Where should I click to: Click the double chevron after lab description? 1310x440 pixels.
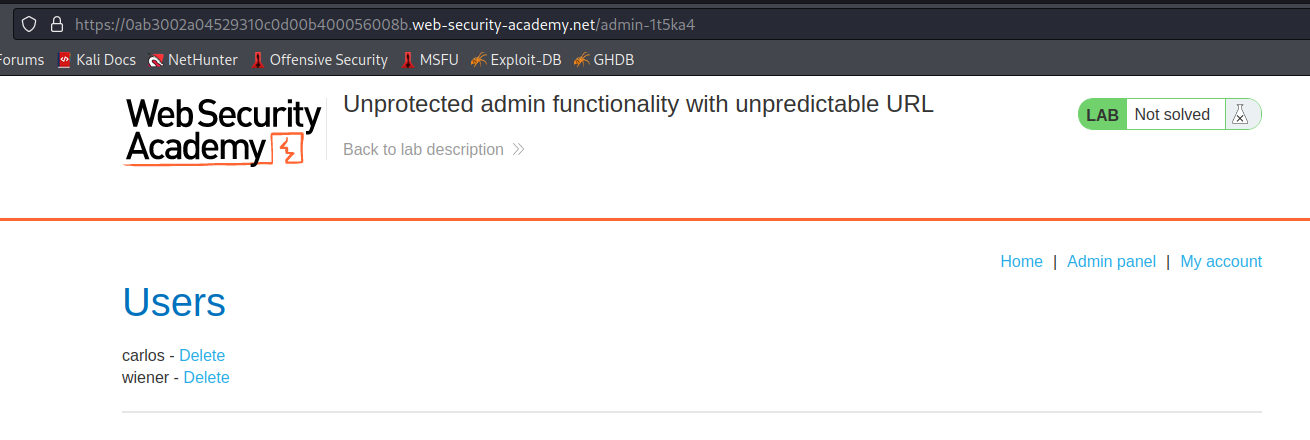click(x=518, y=150)
